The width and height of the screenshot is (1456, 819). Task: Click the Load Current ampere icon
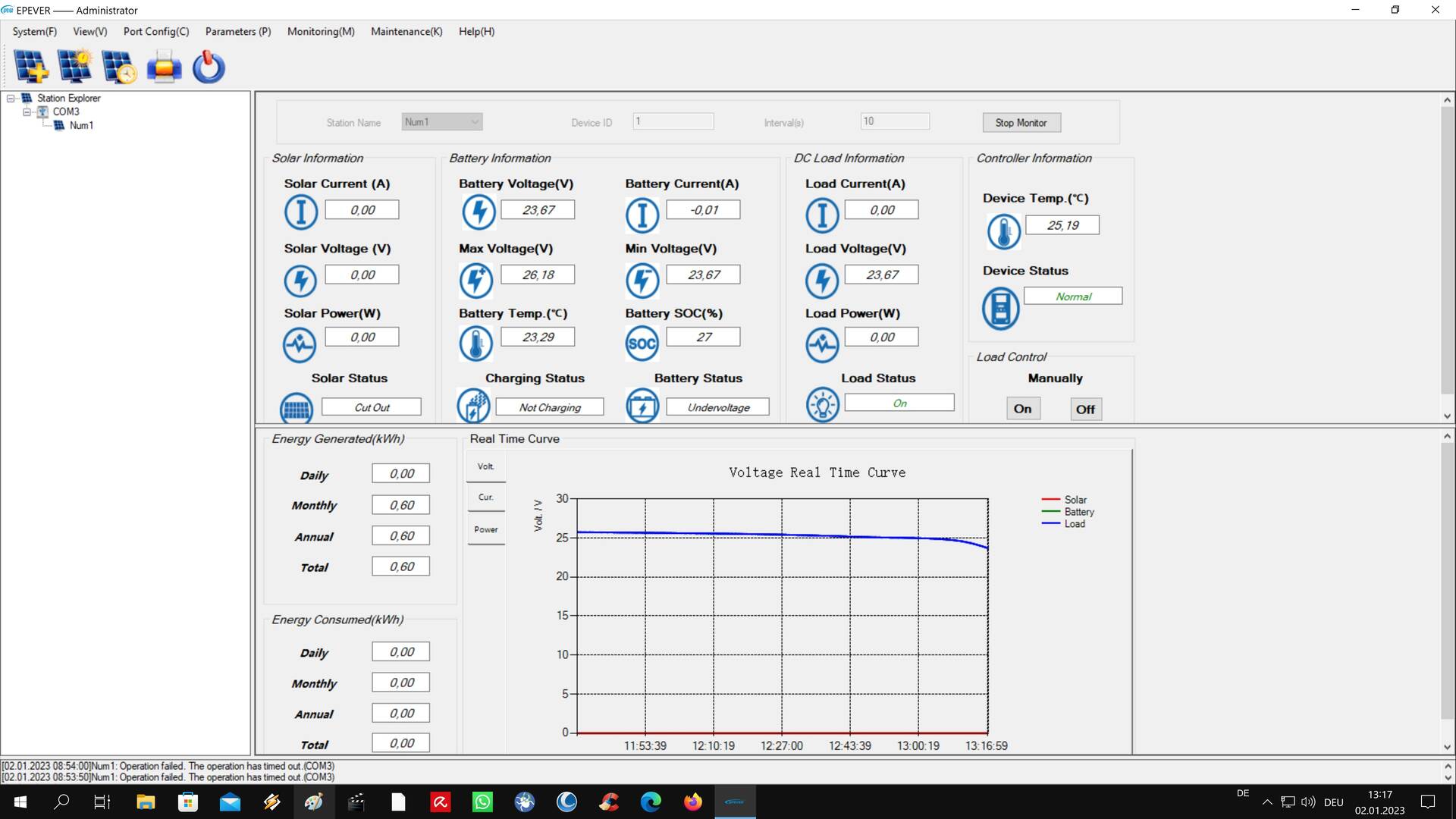(822, 215)
